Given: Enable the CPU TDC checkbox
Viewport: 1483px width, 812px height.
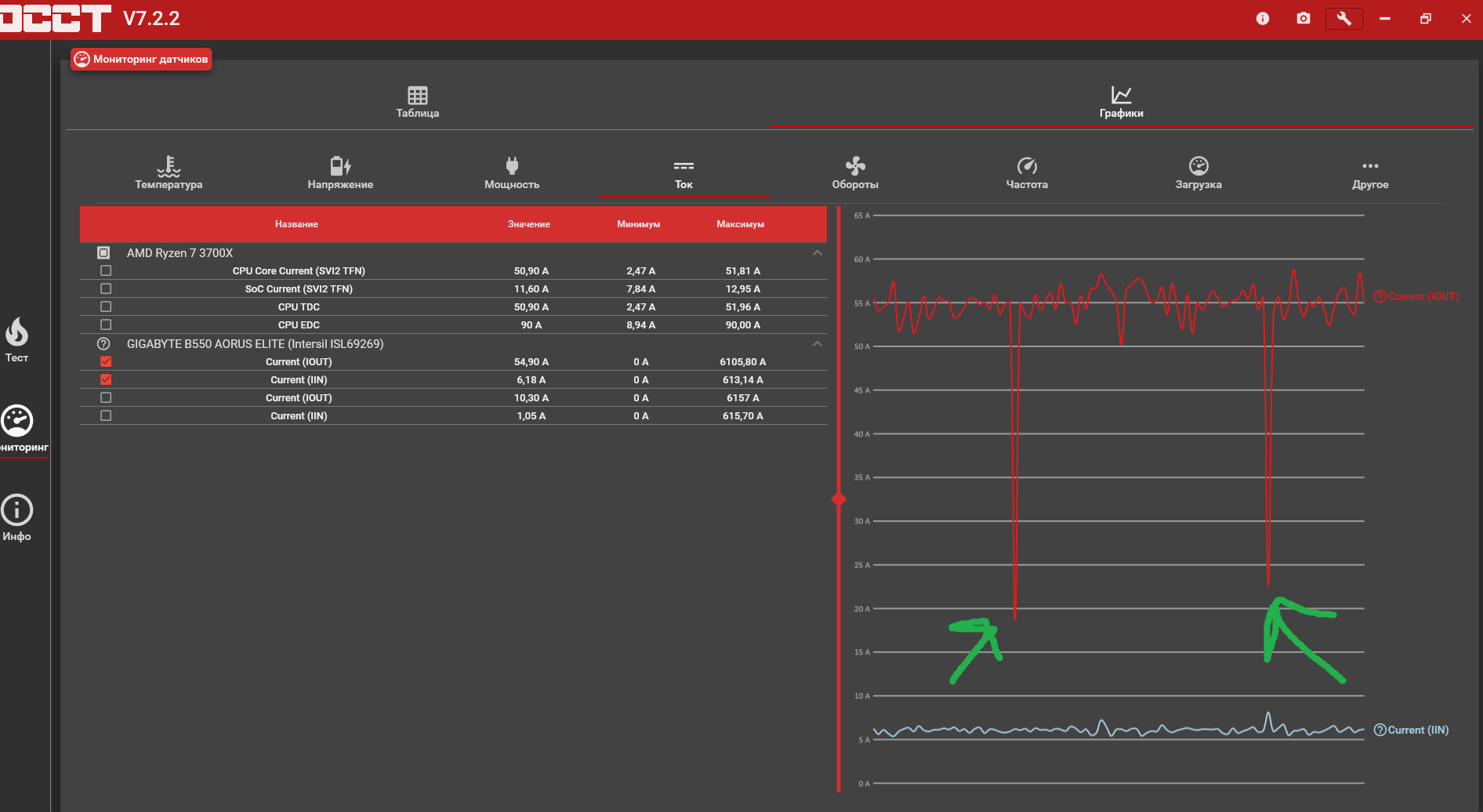Looking at the screenshot, I should pos(106,307).
